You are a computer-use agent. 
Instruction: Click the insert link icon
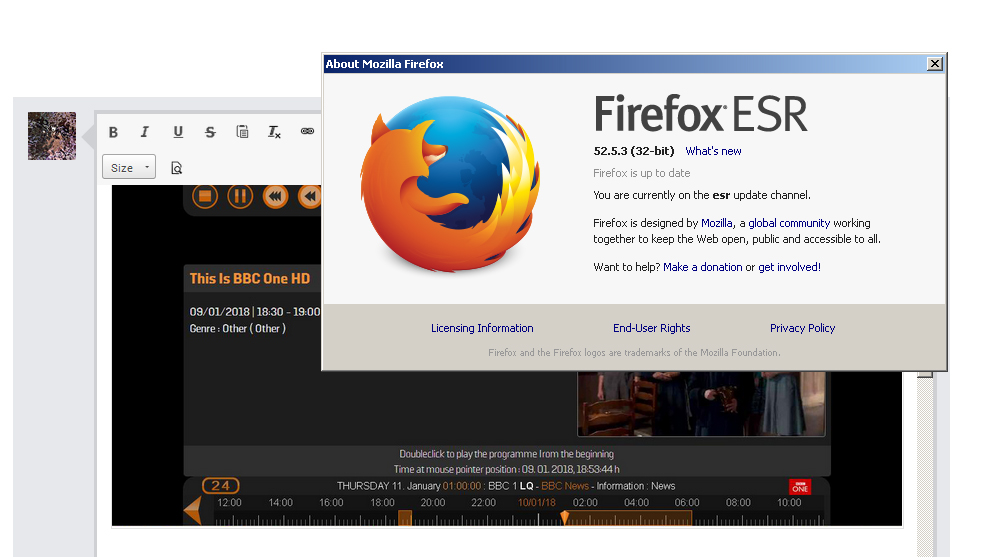click(307, 132)
